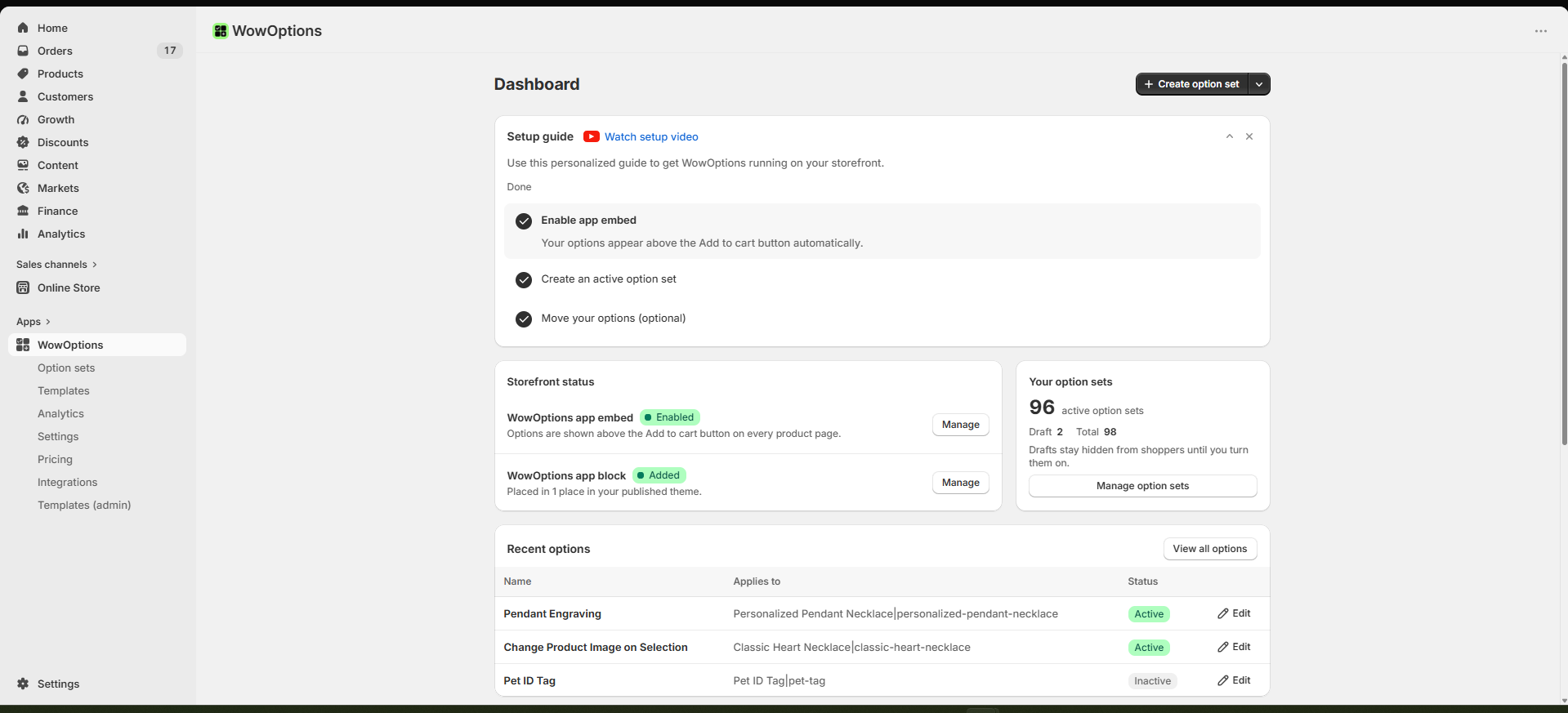
Task: Open dropdown arrow beside Create option set
Action: 1259,84
